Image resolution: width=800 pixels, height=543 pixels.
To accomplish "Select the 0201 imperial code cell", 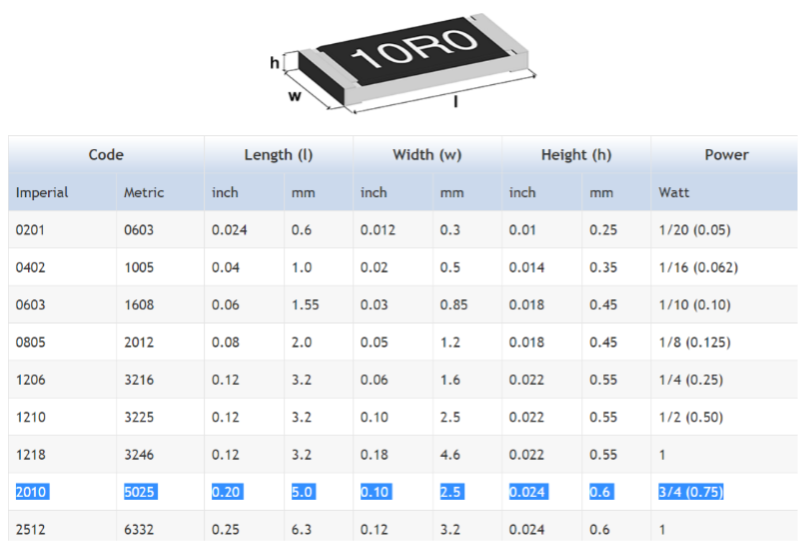I will pyautogui.click(x=31, y=230).
